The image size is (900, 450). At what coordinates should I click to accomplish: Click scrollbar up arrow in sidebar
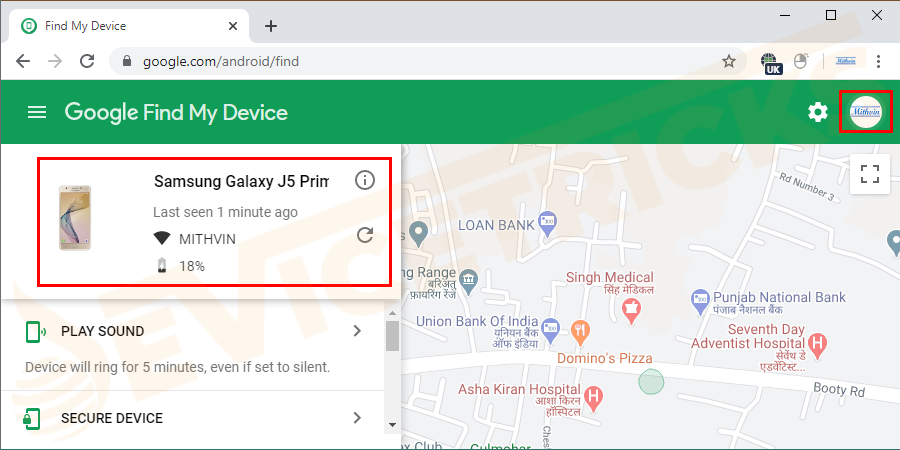click(x=393, y=313)
